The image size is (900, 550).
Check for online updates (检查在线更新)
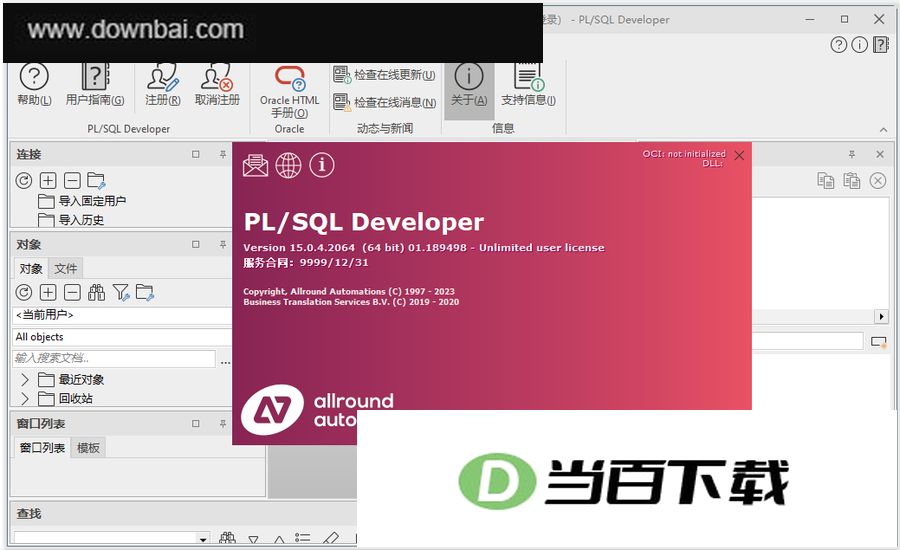click(384, 75)
